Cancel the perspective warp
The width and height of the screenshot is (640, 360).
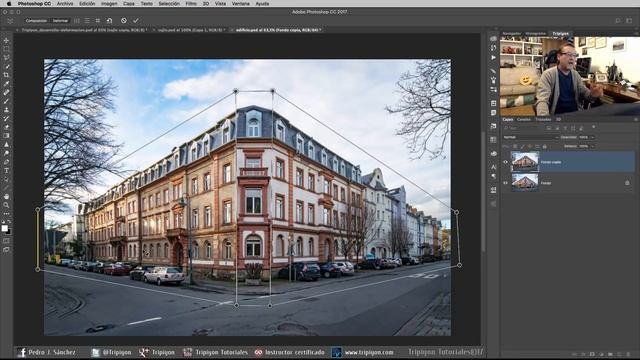pyautogui.click(x=124, y=20)
